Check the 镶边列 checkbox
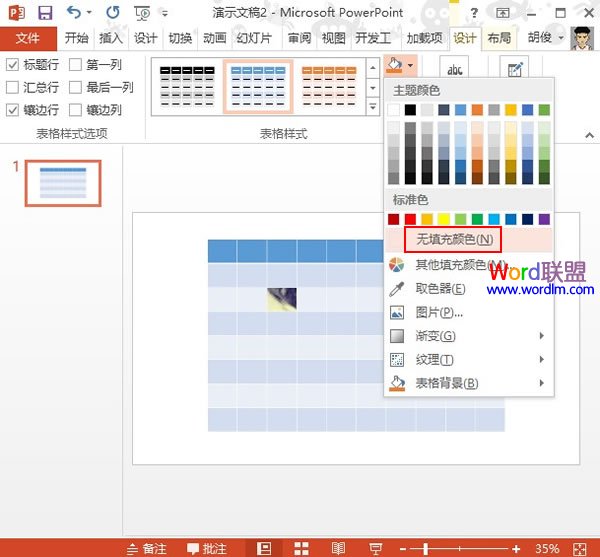600x557 pixels. point(75,110)
